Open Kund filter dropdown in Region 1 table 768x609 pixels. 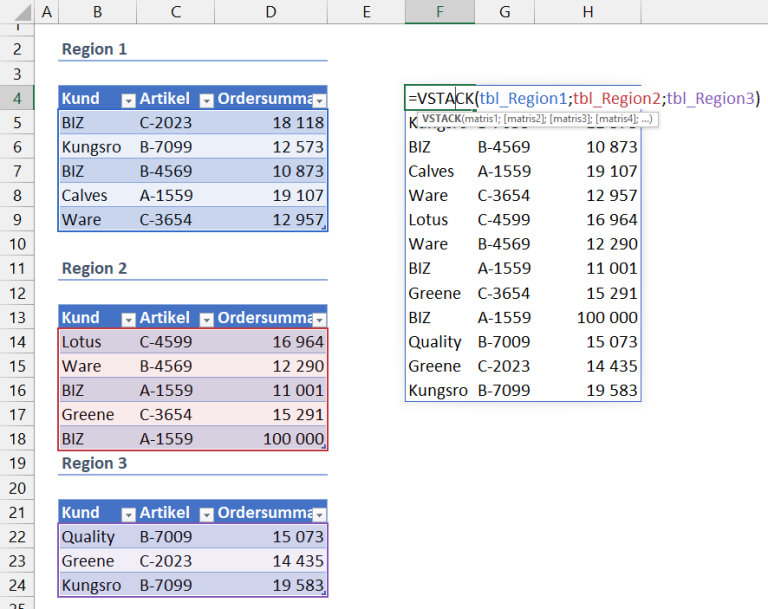pyautogui.click(x=127, y=100)
